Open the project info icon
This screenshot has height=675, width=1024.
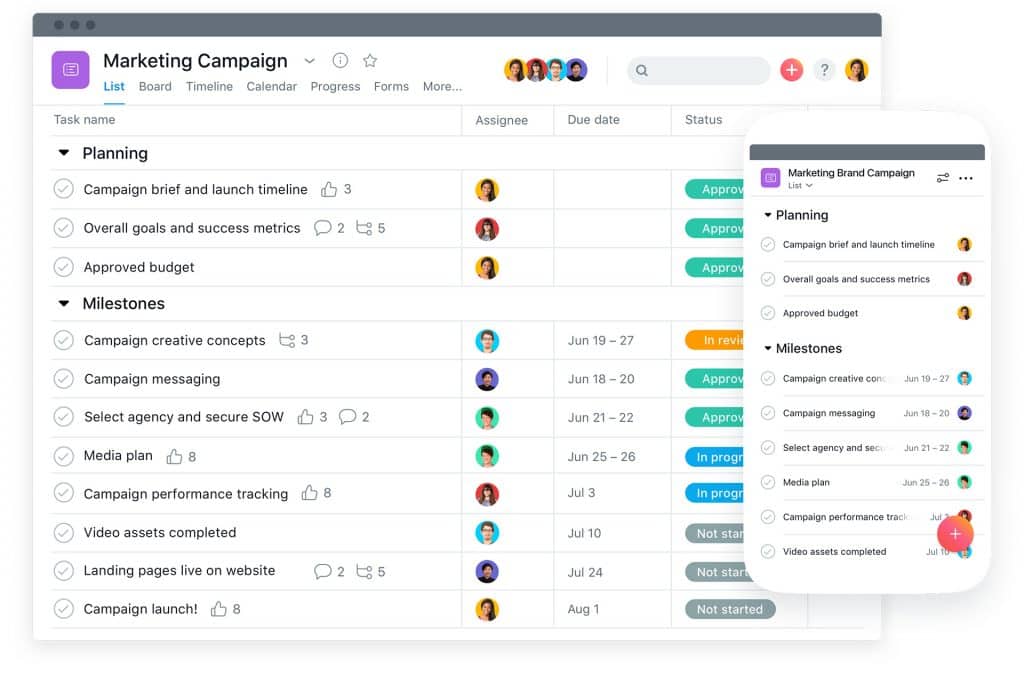(x=340, y=60)
